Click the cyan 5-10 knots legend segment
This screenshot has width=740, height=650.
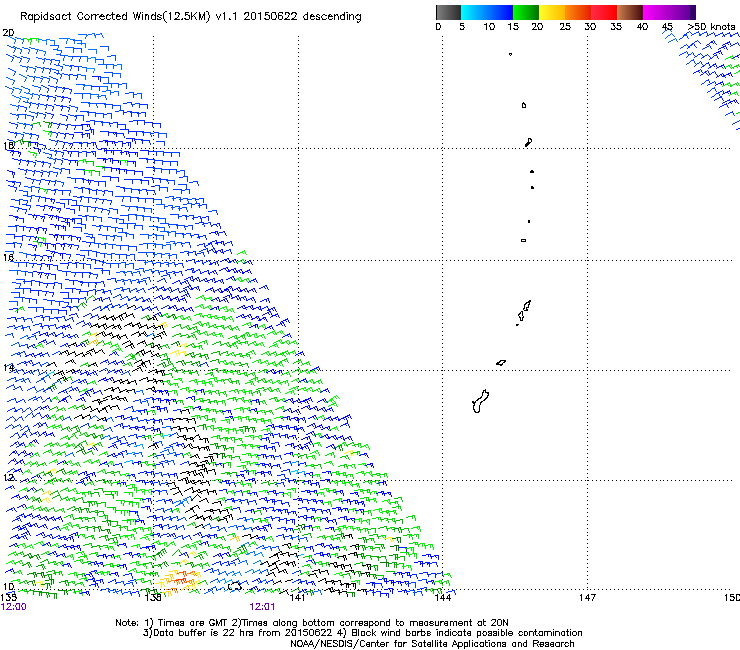coord(474,12)
